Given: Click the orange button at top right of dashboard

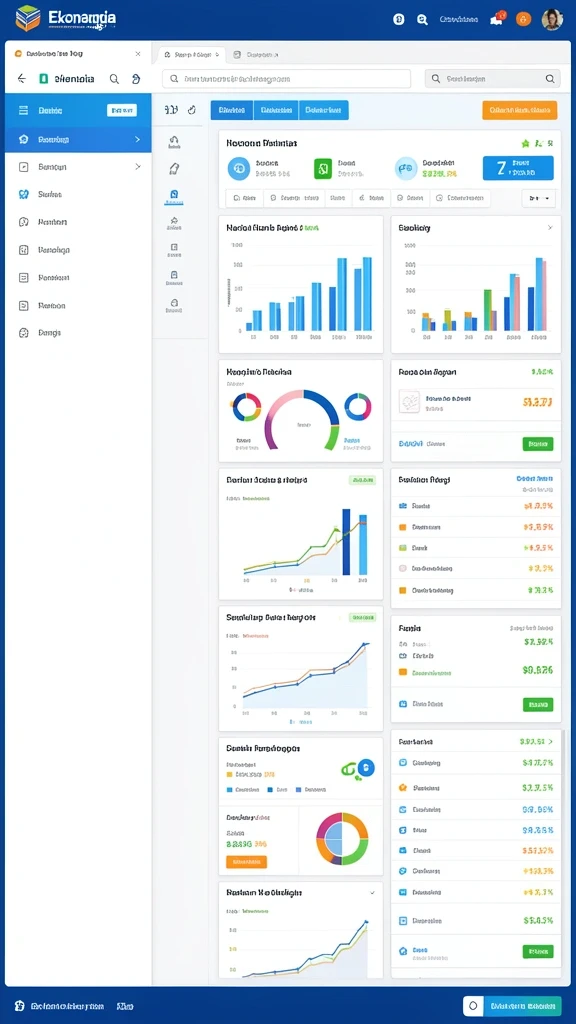Looking at the screenshot, I should point(520,110).
